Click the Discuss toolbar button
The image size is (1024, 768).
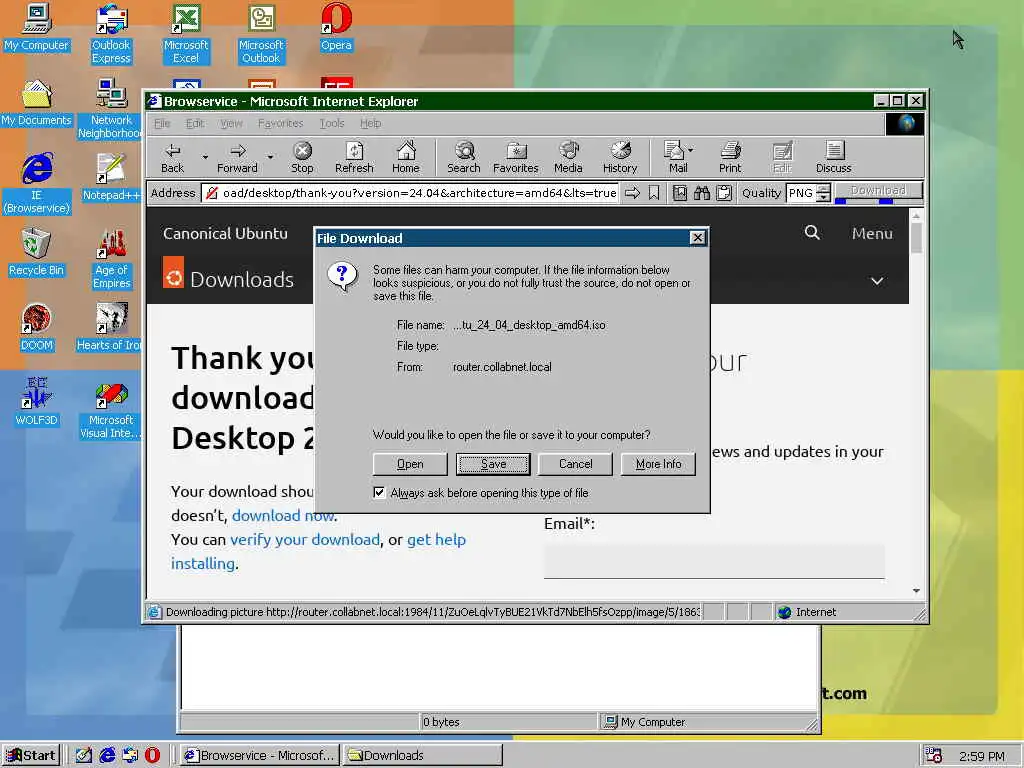(834, 158)
